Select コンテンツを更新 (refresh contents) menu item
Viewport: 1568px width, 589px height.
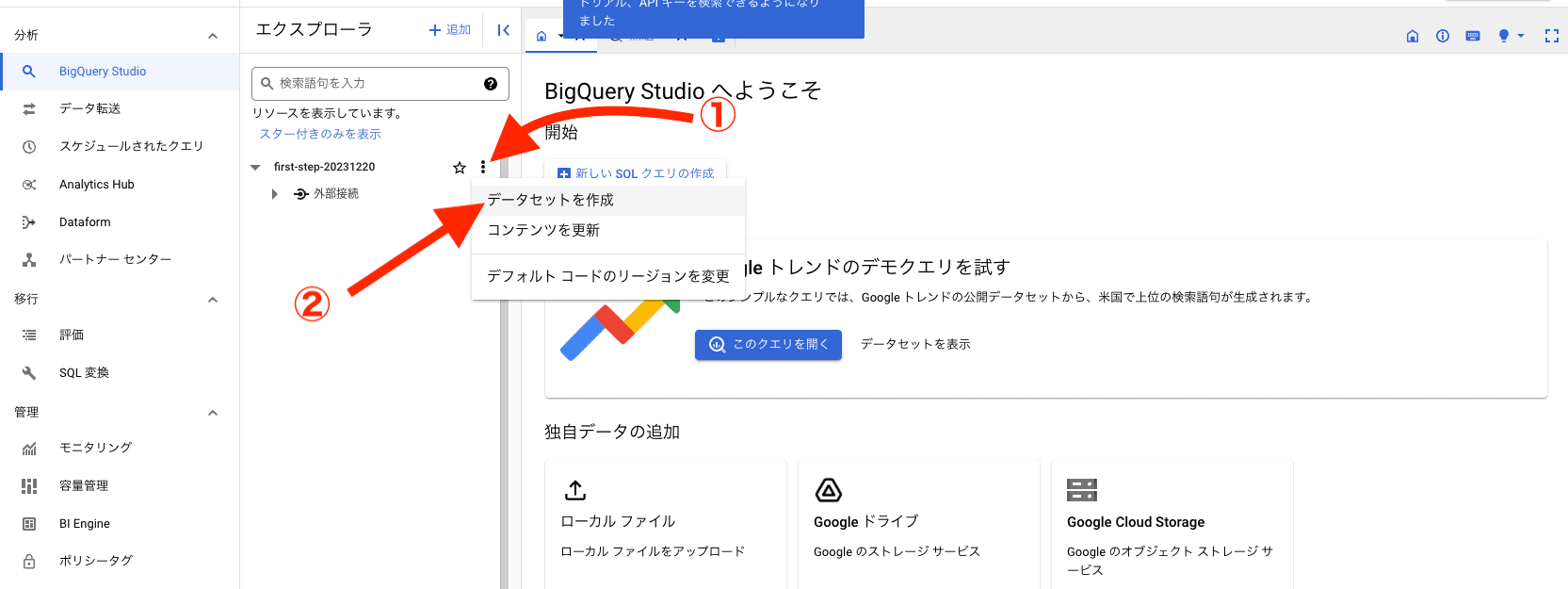pyautogui.click(x=608, y=230)
